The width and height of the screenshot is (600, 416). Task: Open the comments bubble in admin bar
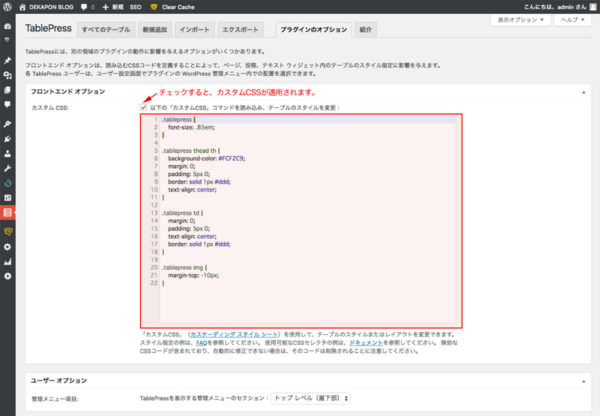[84, 7]
